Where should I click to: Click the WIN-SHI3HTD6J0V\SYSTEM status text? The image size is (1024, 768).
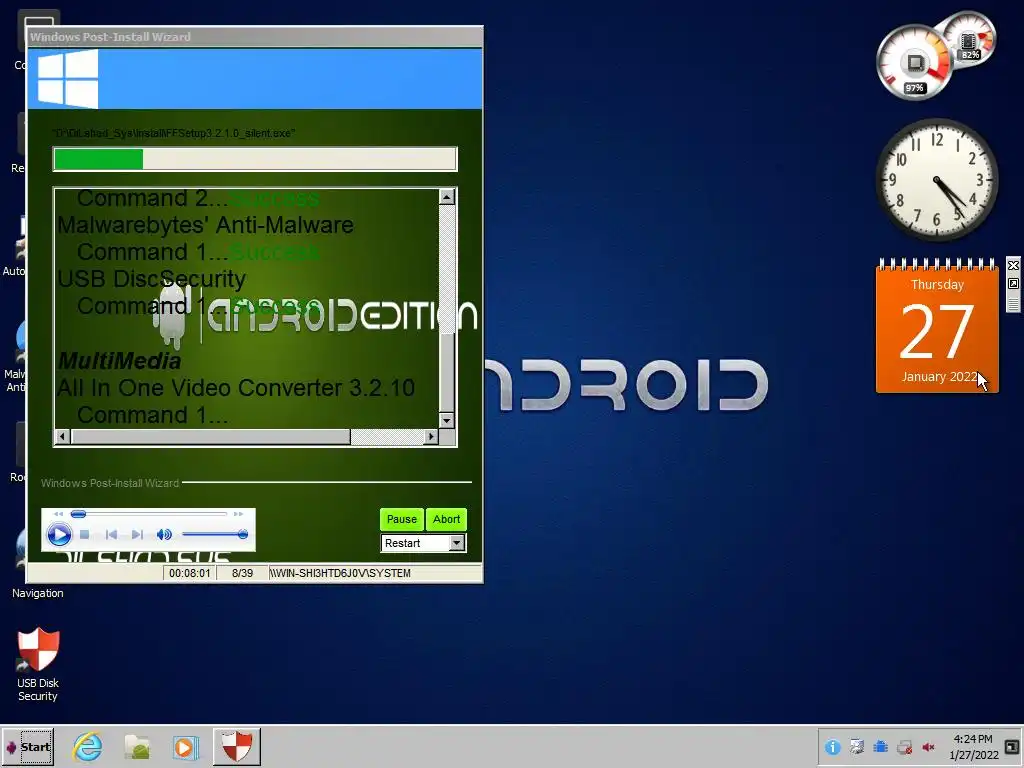pos(340,573)
